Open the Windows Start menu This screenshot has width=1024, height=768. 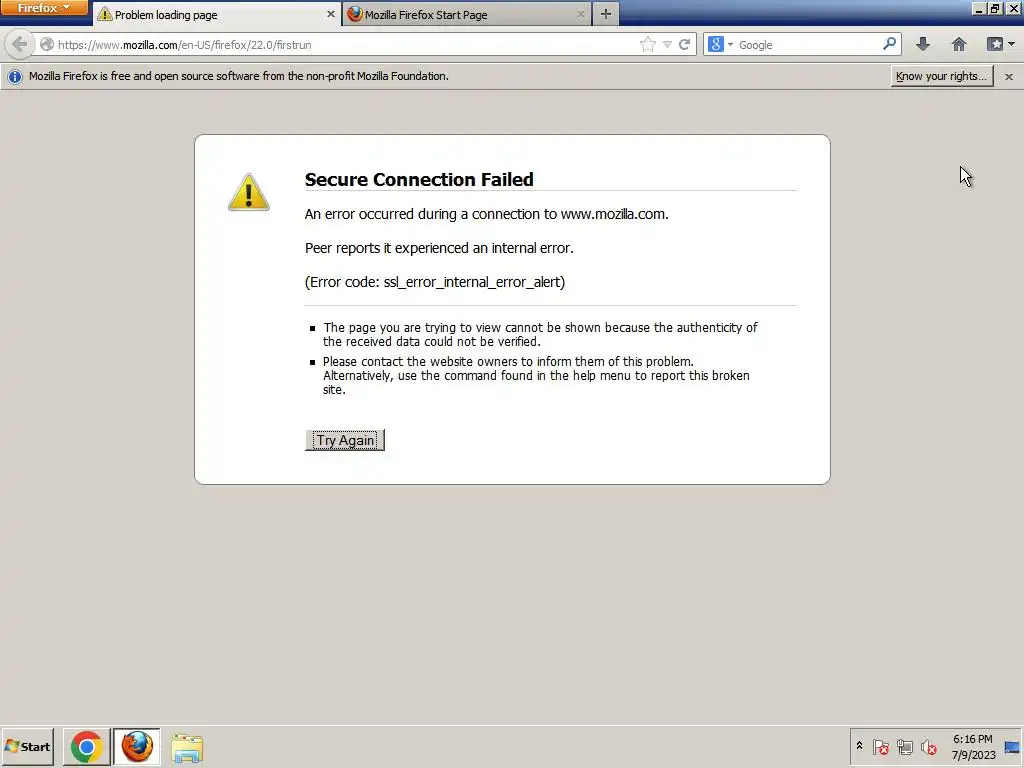click(27, 746)
